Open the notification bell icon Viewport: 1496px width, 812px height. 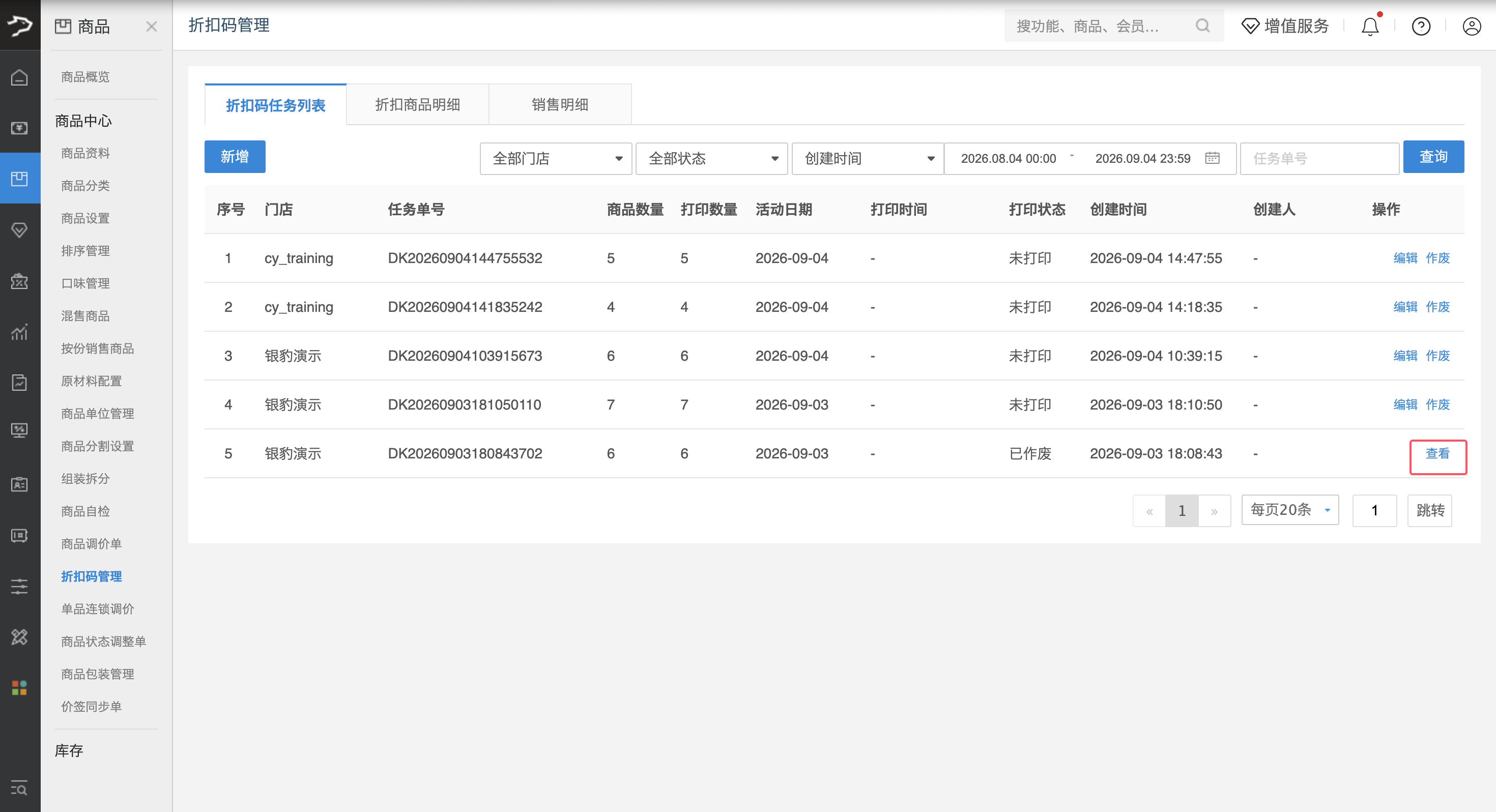(x=1370, y=26)
